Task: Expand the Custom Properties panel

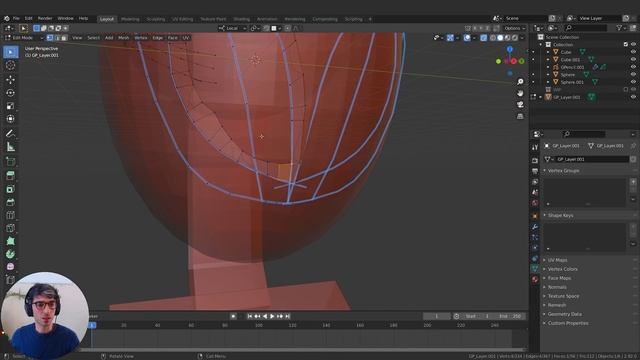Action: pyautogui.click(x=568, y=323)
